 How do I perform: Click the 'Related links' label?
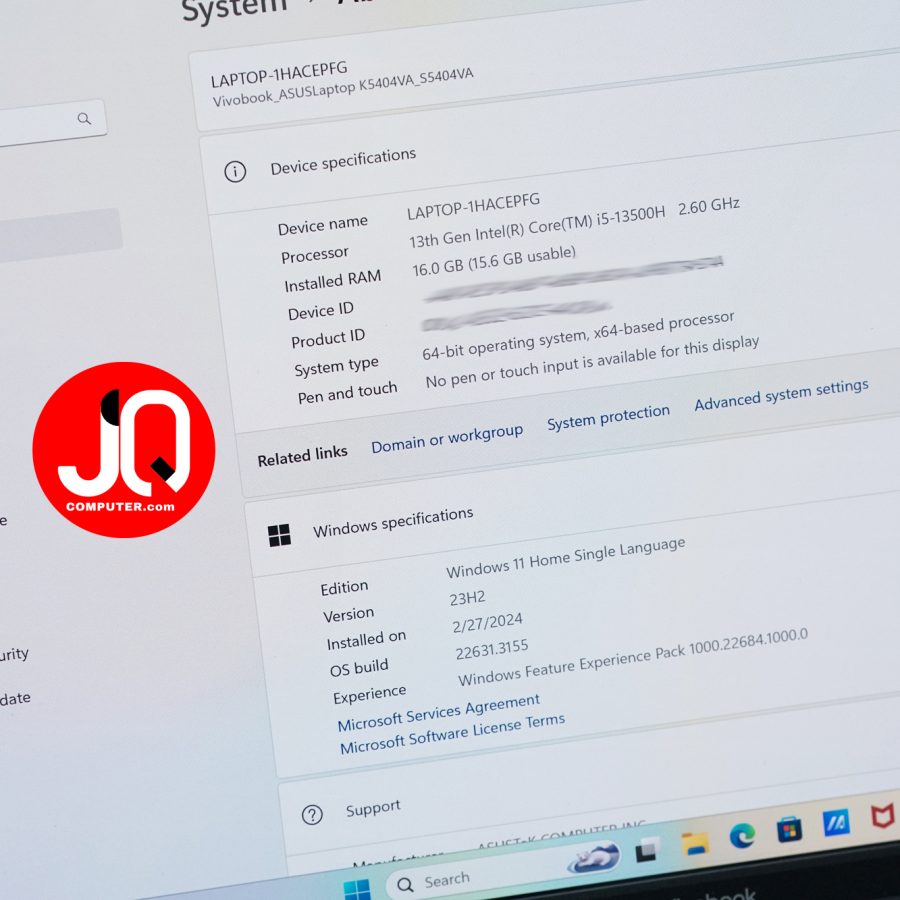pyautogui.click(x=302, y=456)
